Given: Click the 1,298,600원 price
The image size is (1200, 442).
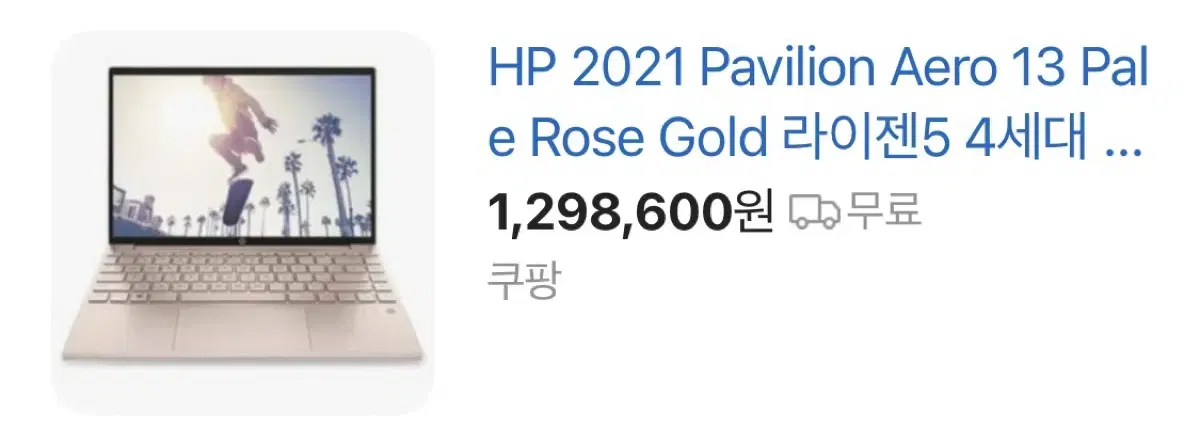Looking at the screenshot, I should coord(631,212).
